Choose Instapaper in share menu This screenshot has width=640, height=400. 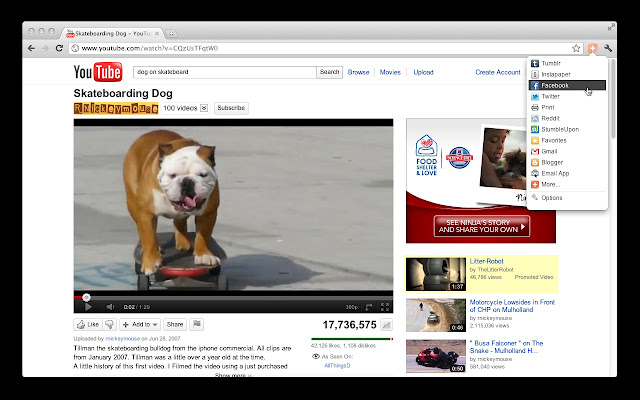567,74
